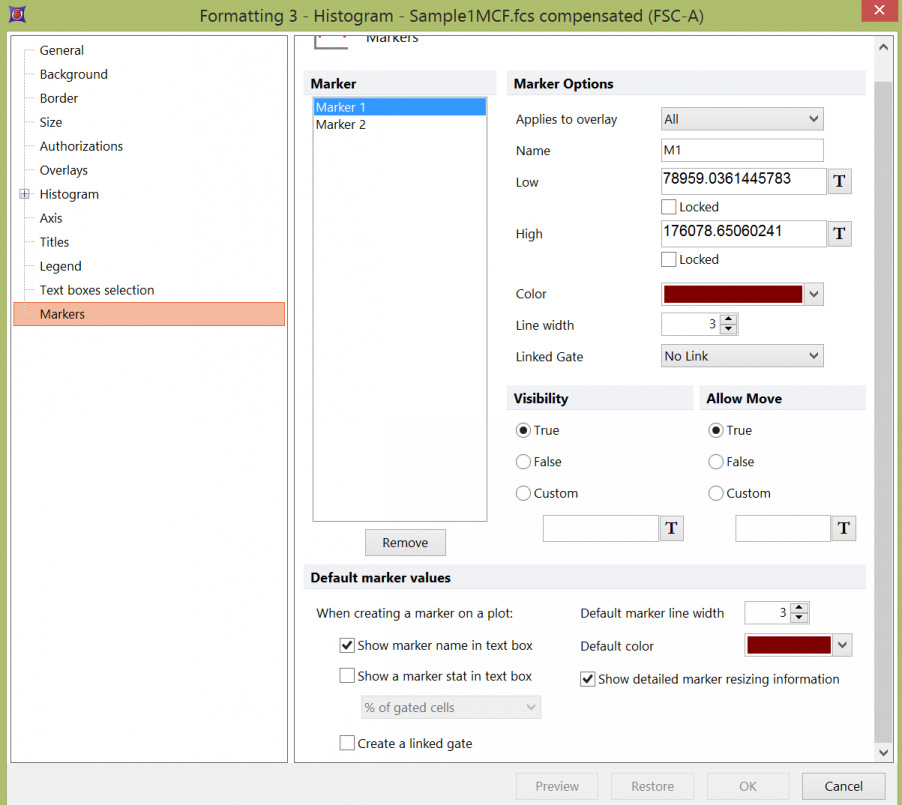Select Overlays in the category tree

coord(63,170)
